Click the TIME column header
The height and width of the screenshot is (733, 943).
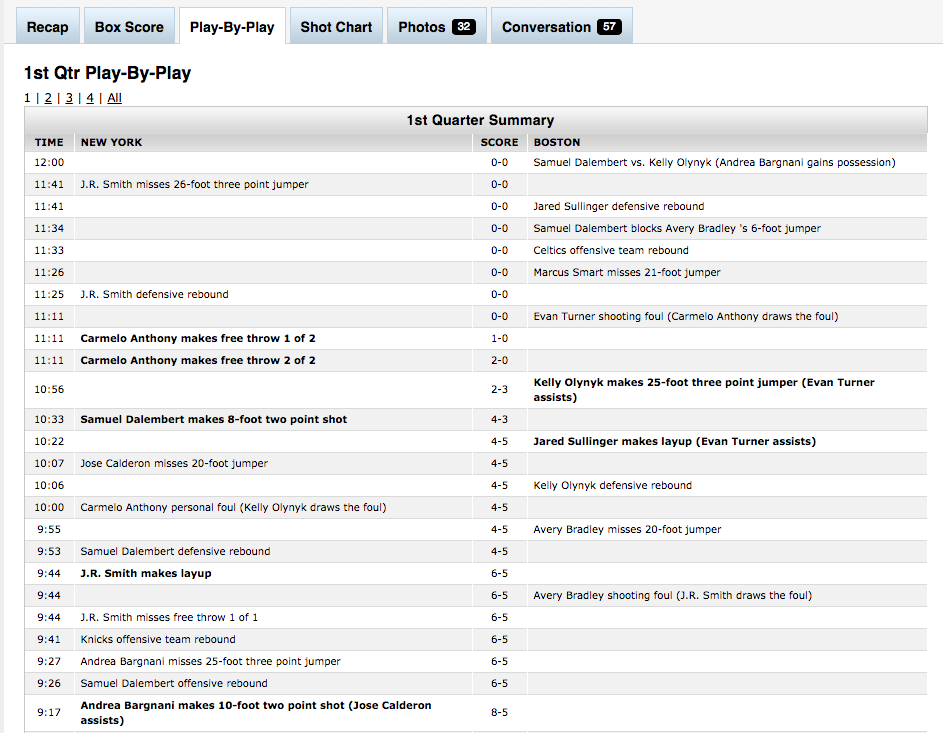coord(49,143)
